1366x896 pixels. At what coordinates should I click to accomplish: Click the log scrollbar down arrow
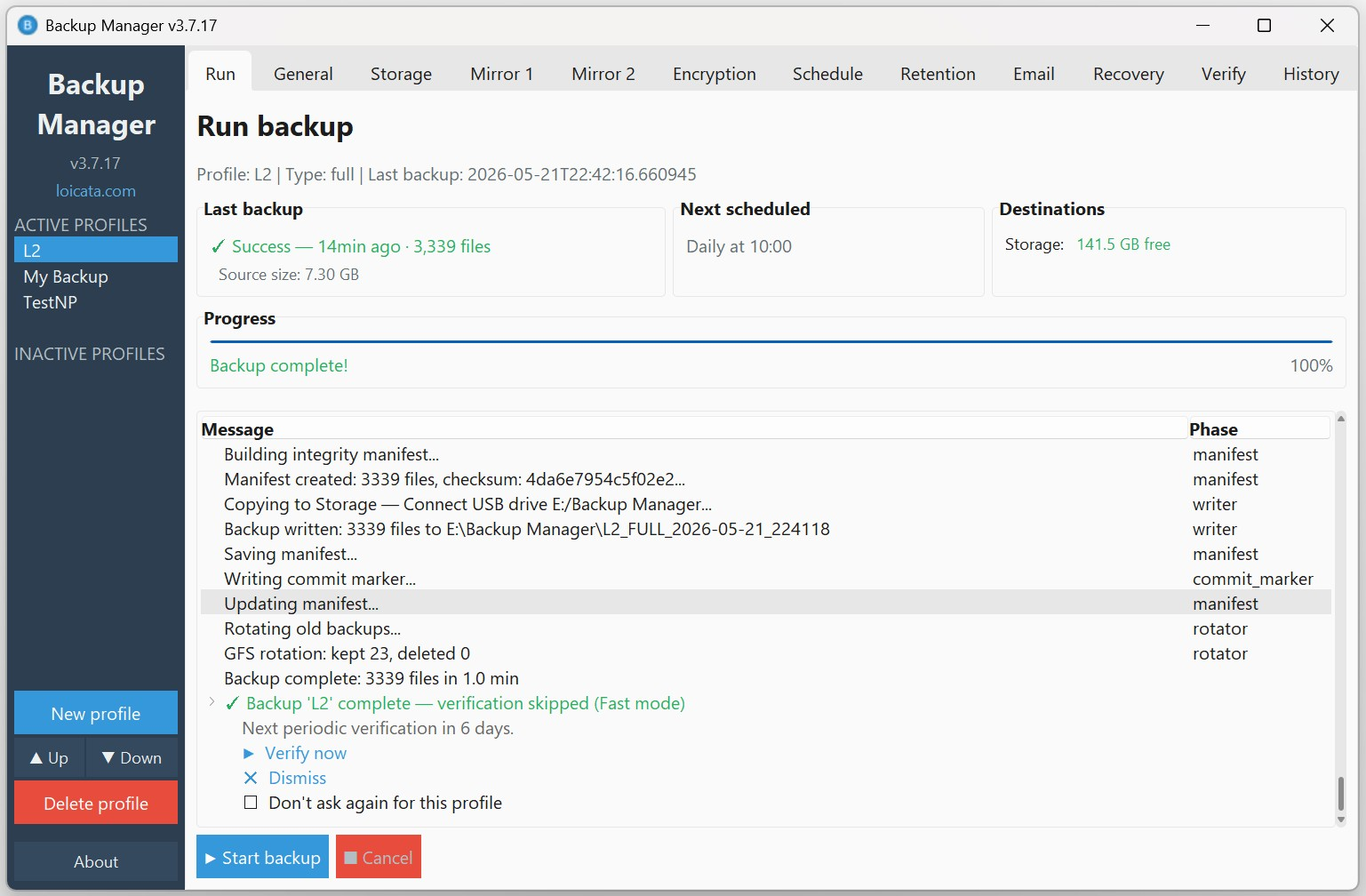pos(1341,820)
